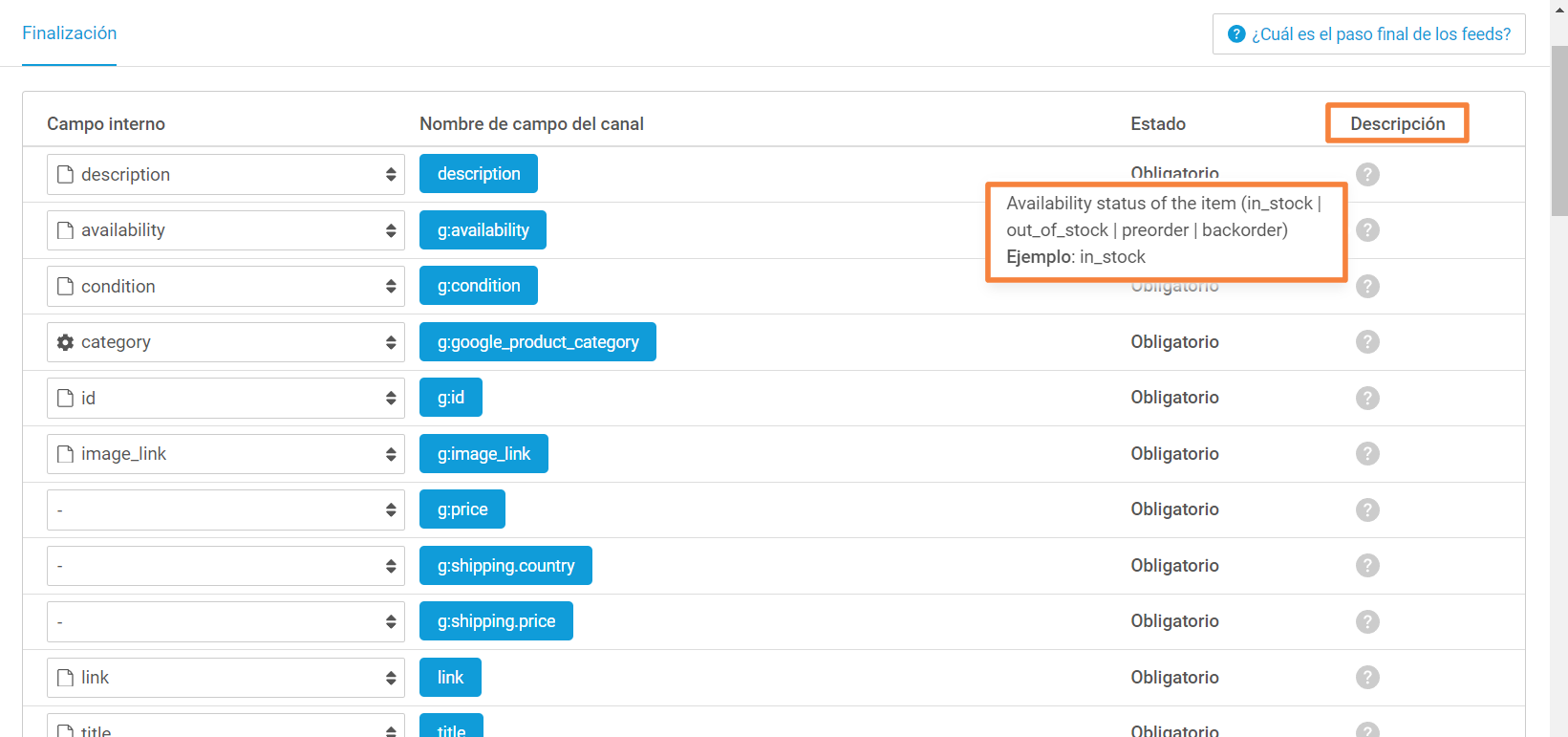
Task: Open the empty dropdown for g:price
Action: pyautogui.click(x=226, y=509)
